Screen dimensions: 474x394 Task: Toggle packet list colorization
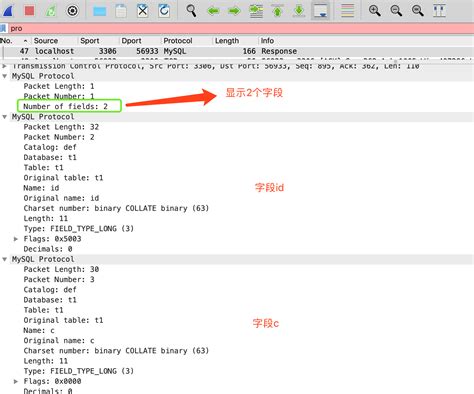click(347, 11)
